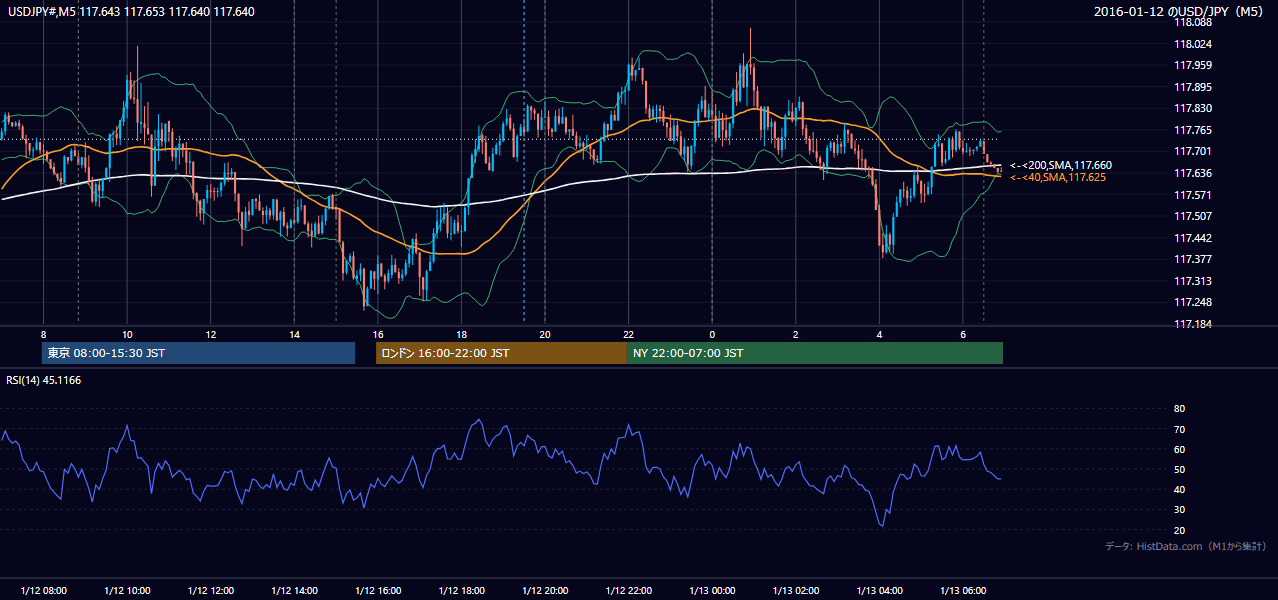Click the 1/13 02:00 bottom time label

pos(795,591)
